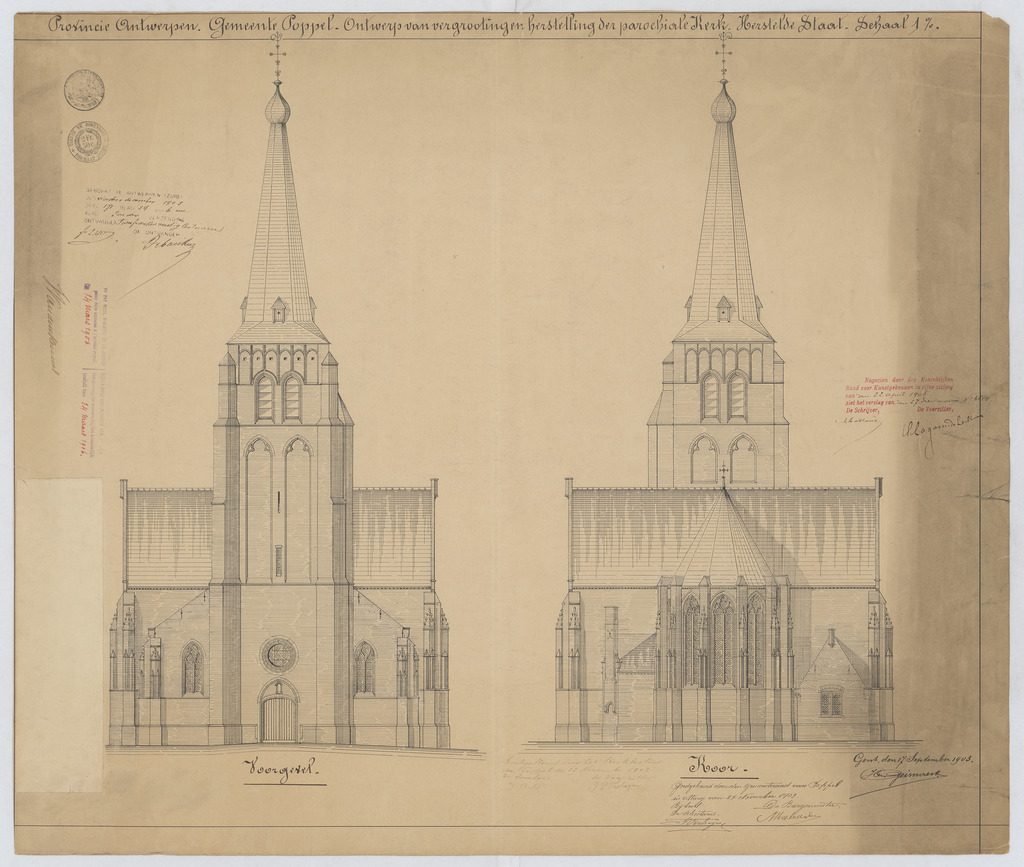Click the central choir apse window
1024x867 pixels.
point(722,640)
